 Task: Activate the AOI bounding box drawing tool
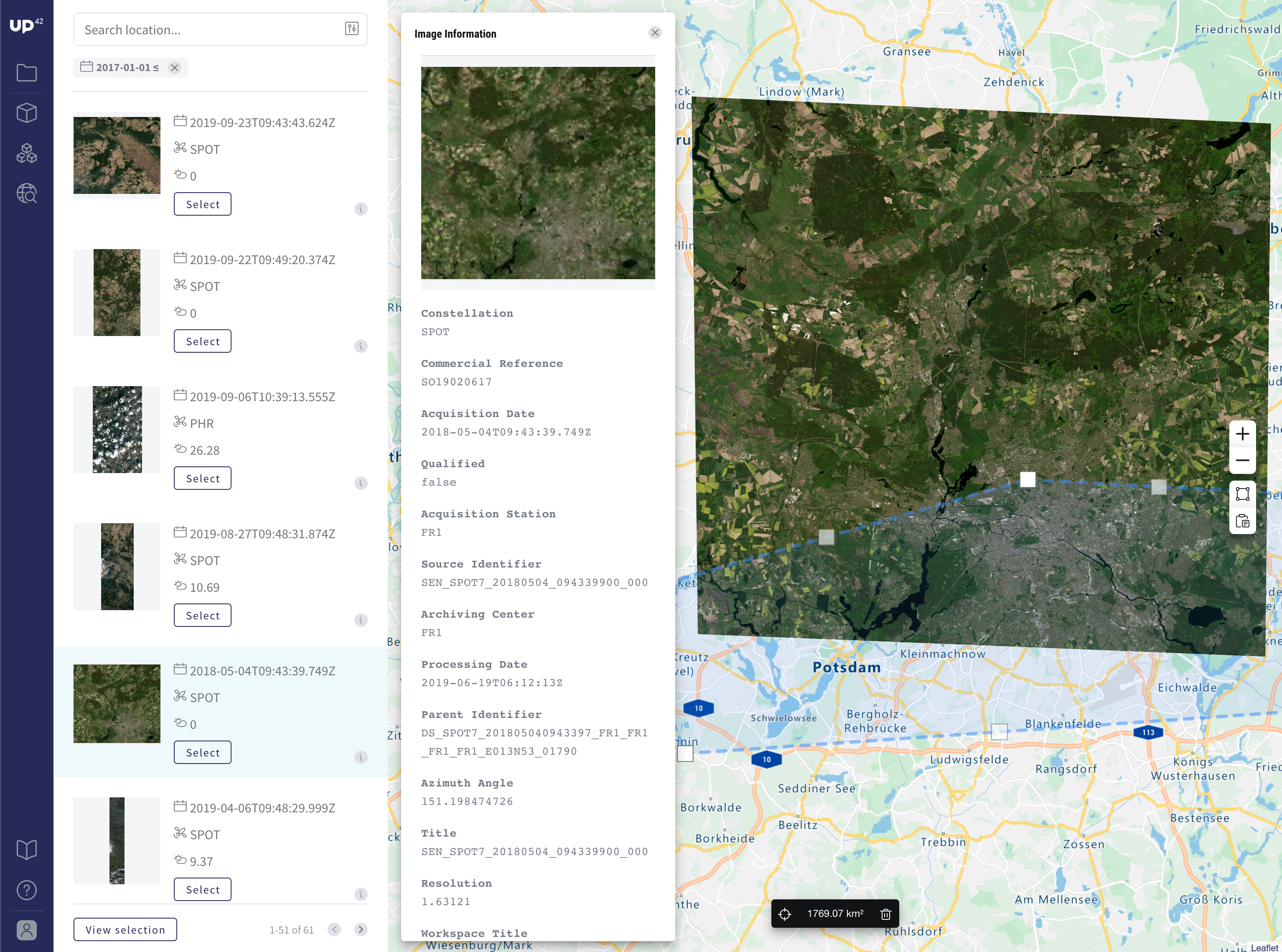coord(1243,493)
